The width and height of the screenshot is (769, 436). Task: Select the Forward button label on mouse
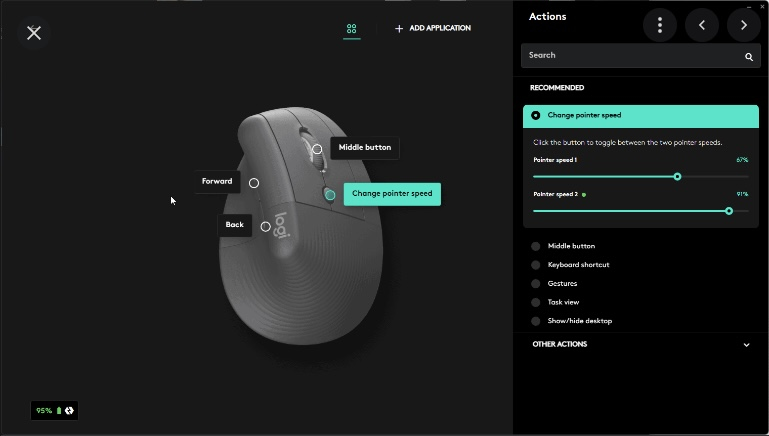point(217,181)
